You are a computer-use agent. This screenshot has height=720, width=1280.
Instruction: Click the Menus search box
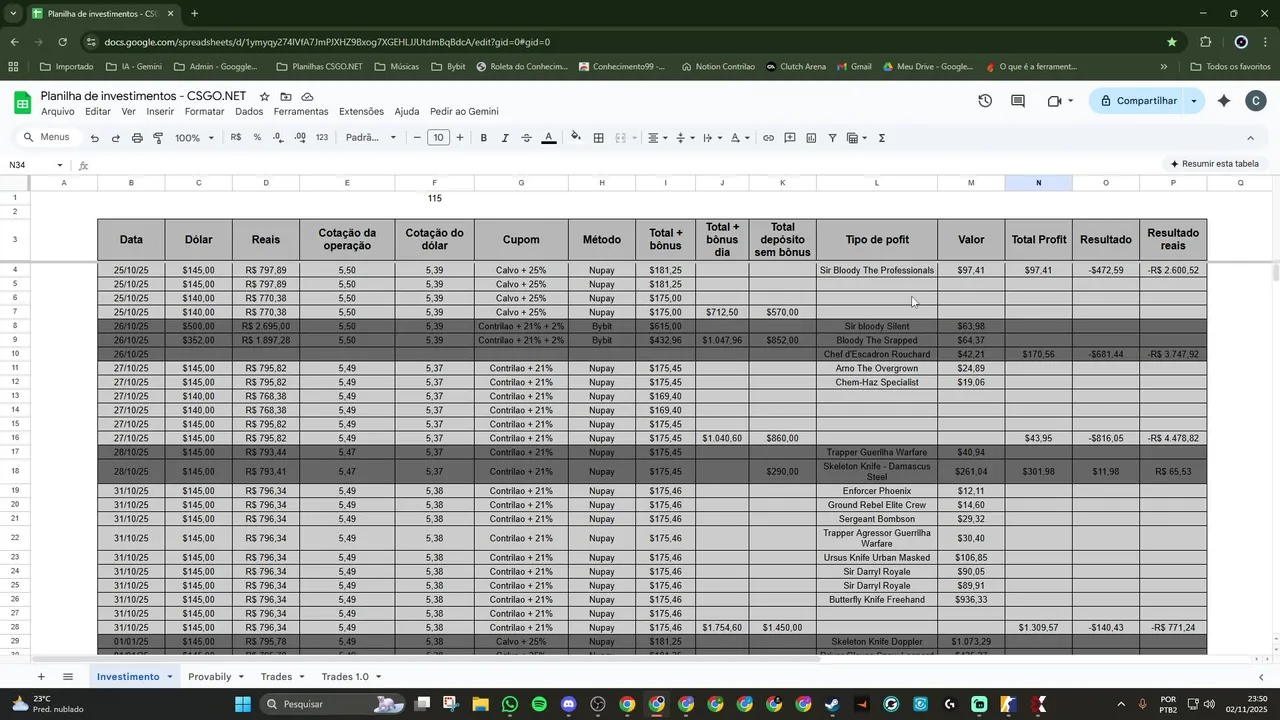[47, 137]
